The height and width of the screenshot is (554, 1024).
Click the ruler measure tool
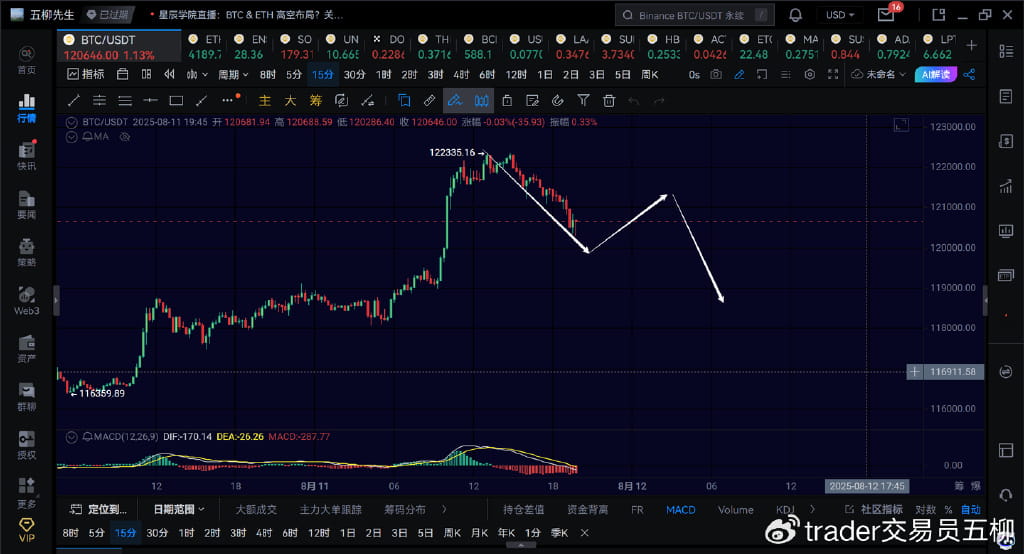(x=429, y=101)
